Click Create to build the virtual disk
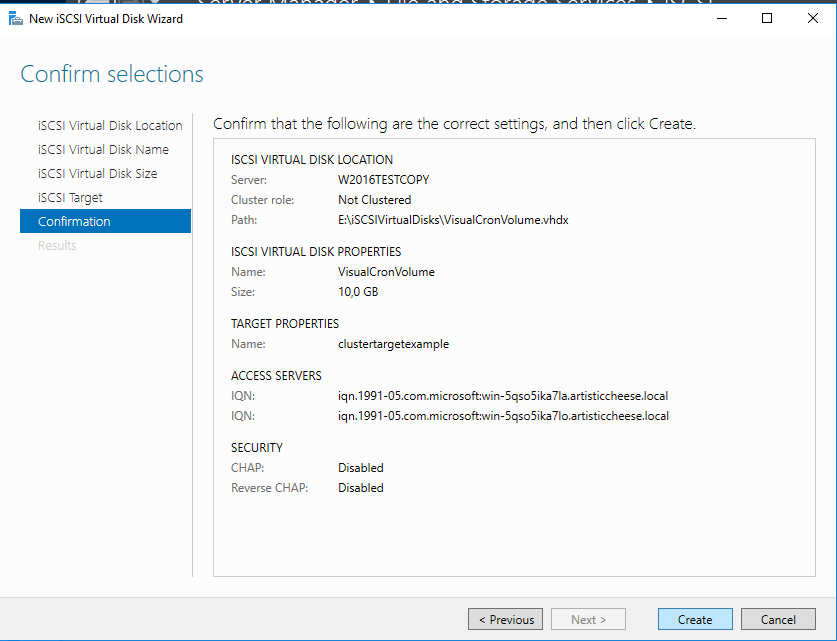Viewport: 837px width, 641px height. (695, 620)
